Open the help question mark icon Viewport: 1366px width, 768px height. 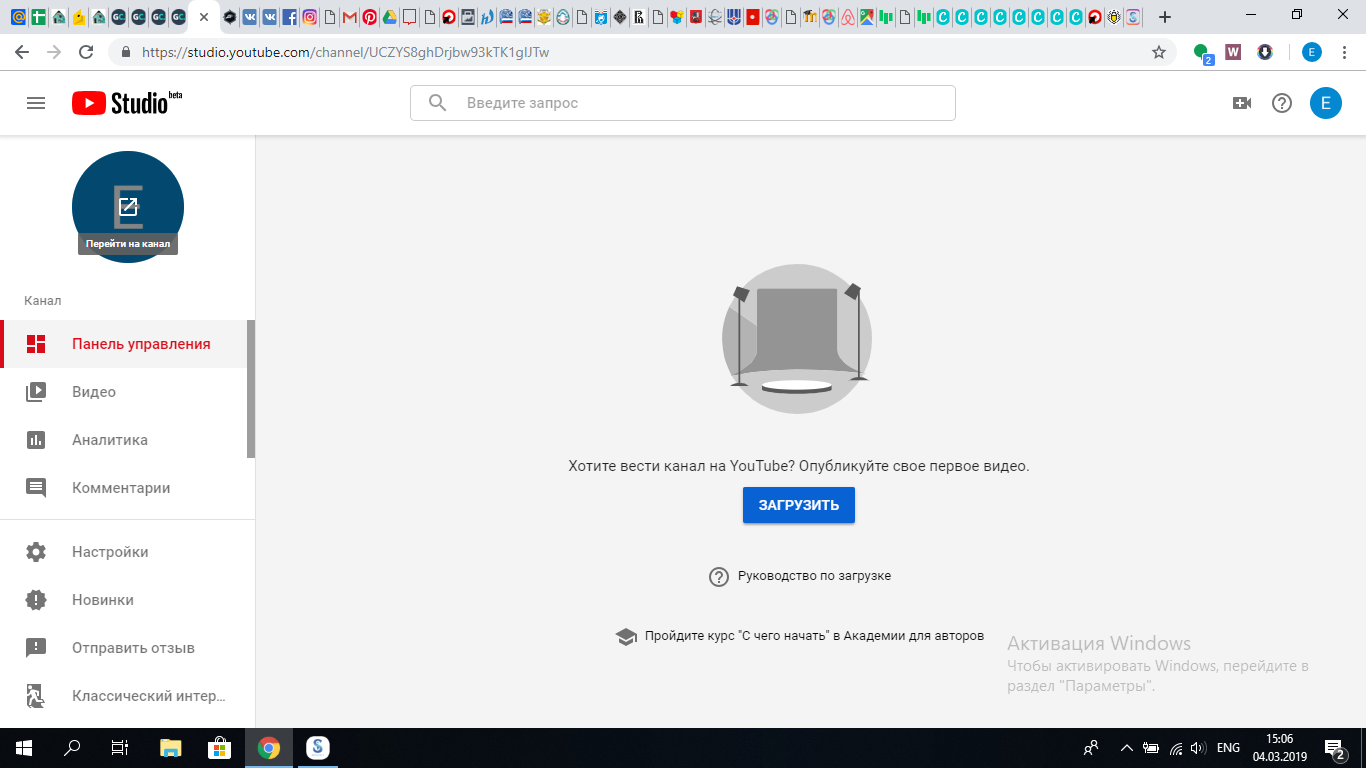1282,103
